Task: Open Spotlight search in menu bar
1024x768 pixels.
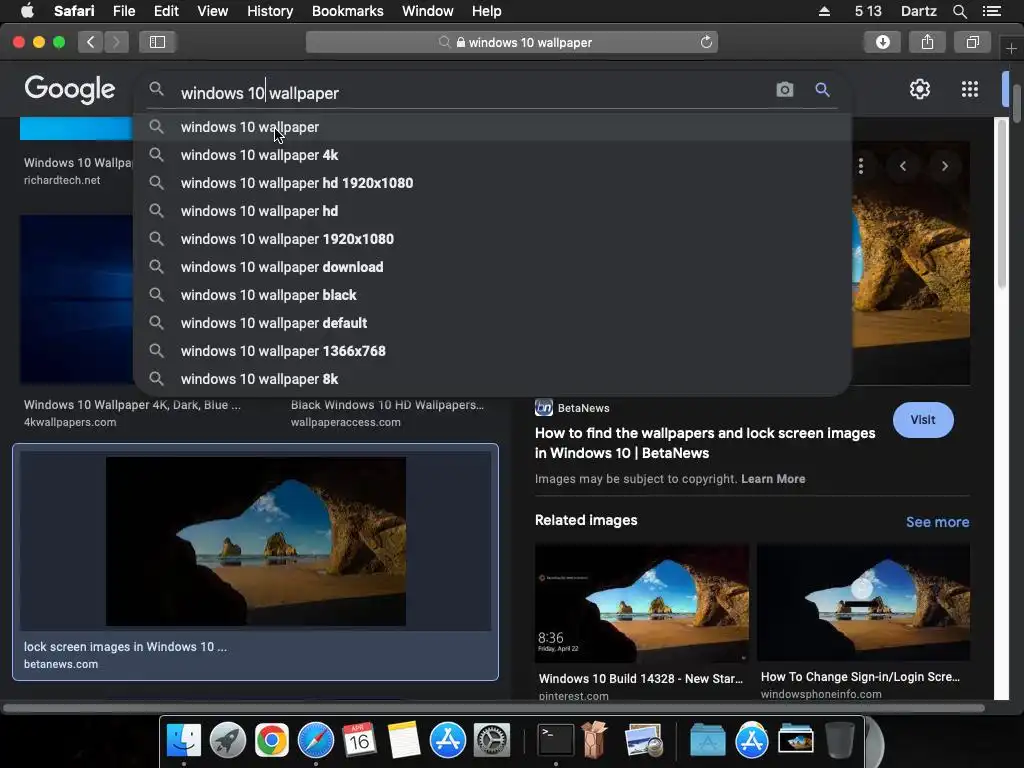Action: click(959, 11)
